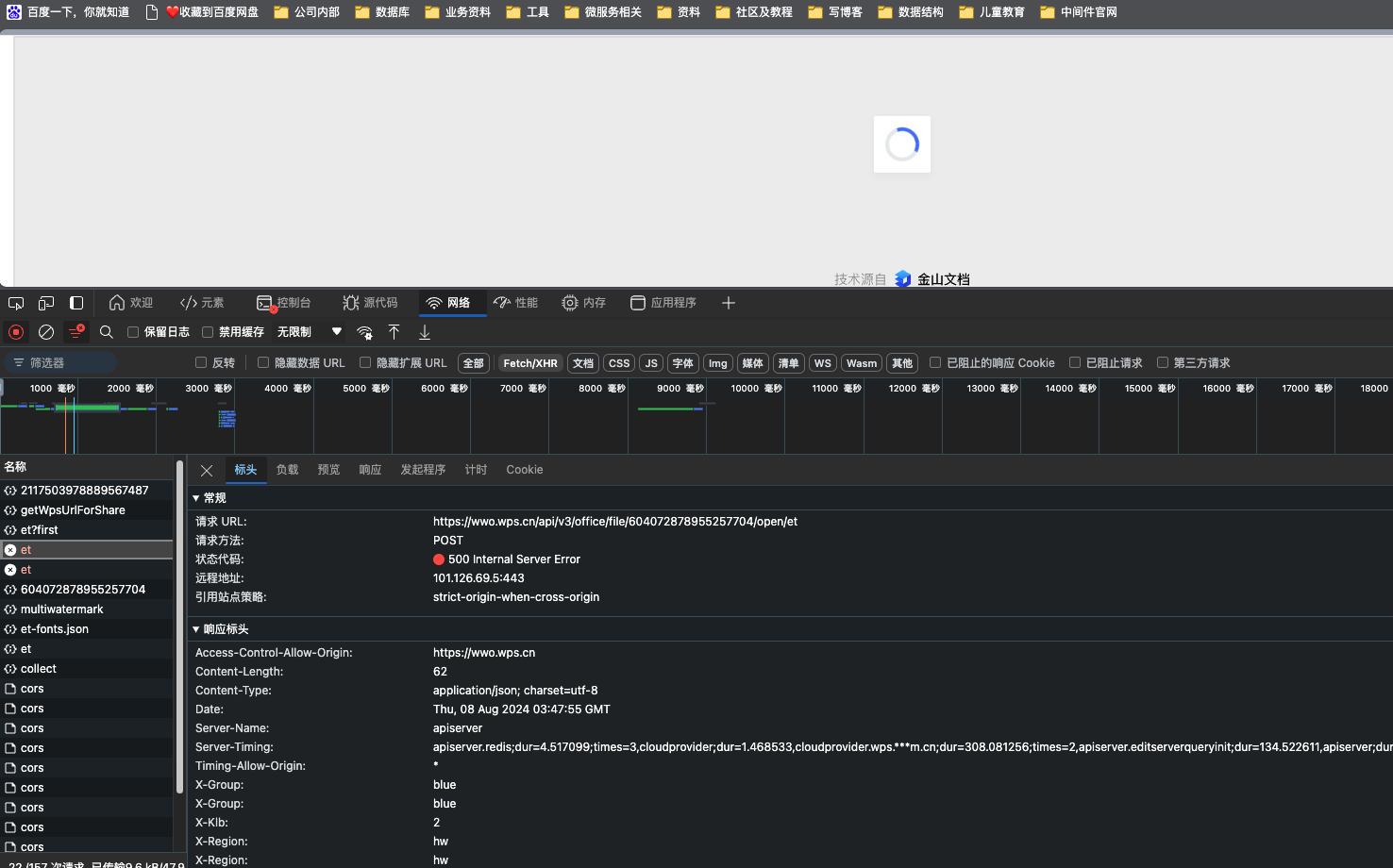Open the 写博客 bookmark folder
Image resolution: width=1393 pixels, height=868 pixels.
[835, 12]
